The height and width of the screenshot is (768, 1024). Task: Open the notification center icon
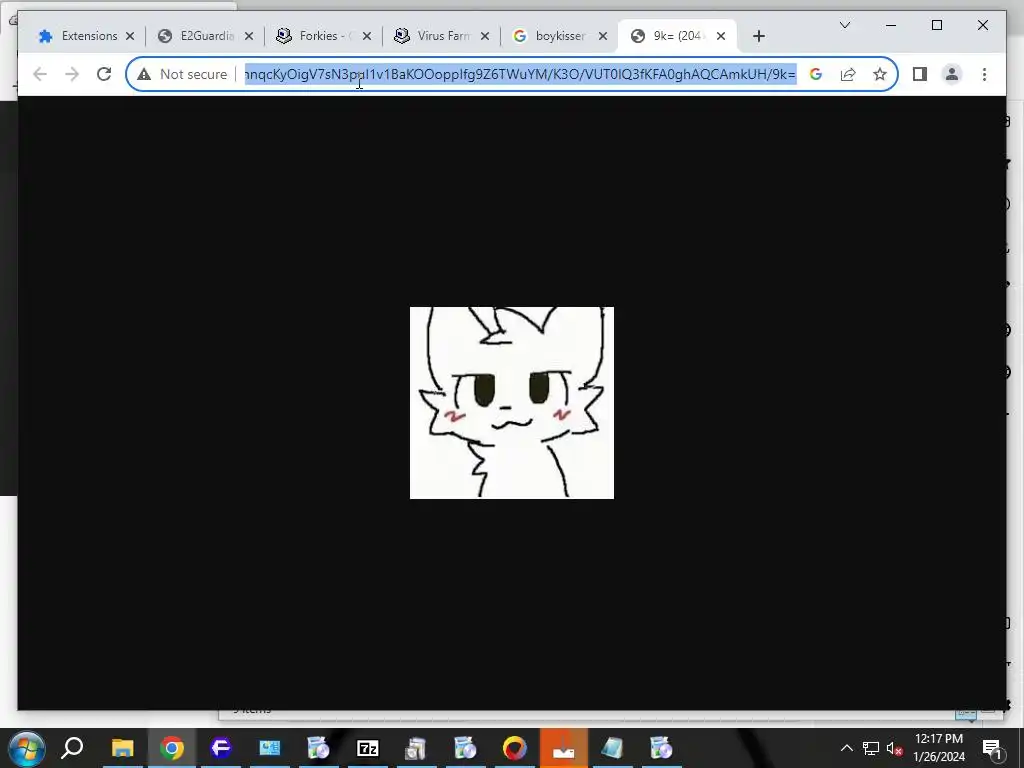click(992, 748)
